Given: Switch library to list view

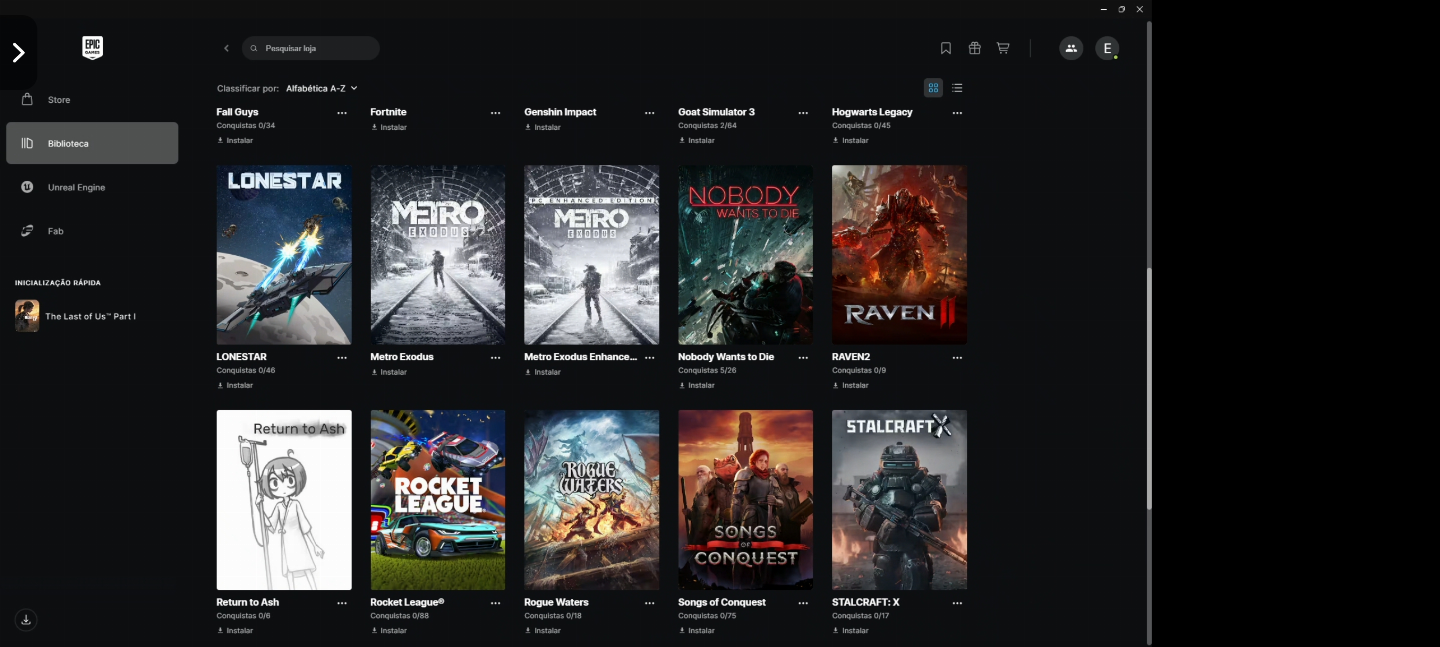Looking at the screenshot, I should (957, 88).
